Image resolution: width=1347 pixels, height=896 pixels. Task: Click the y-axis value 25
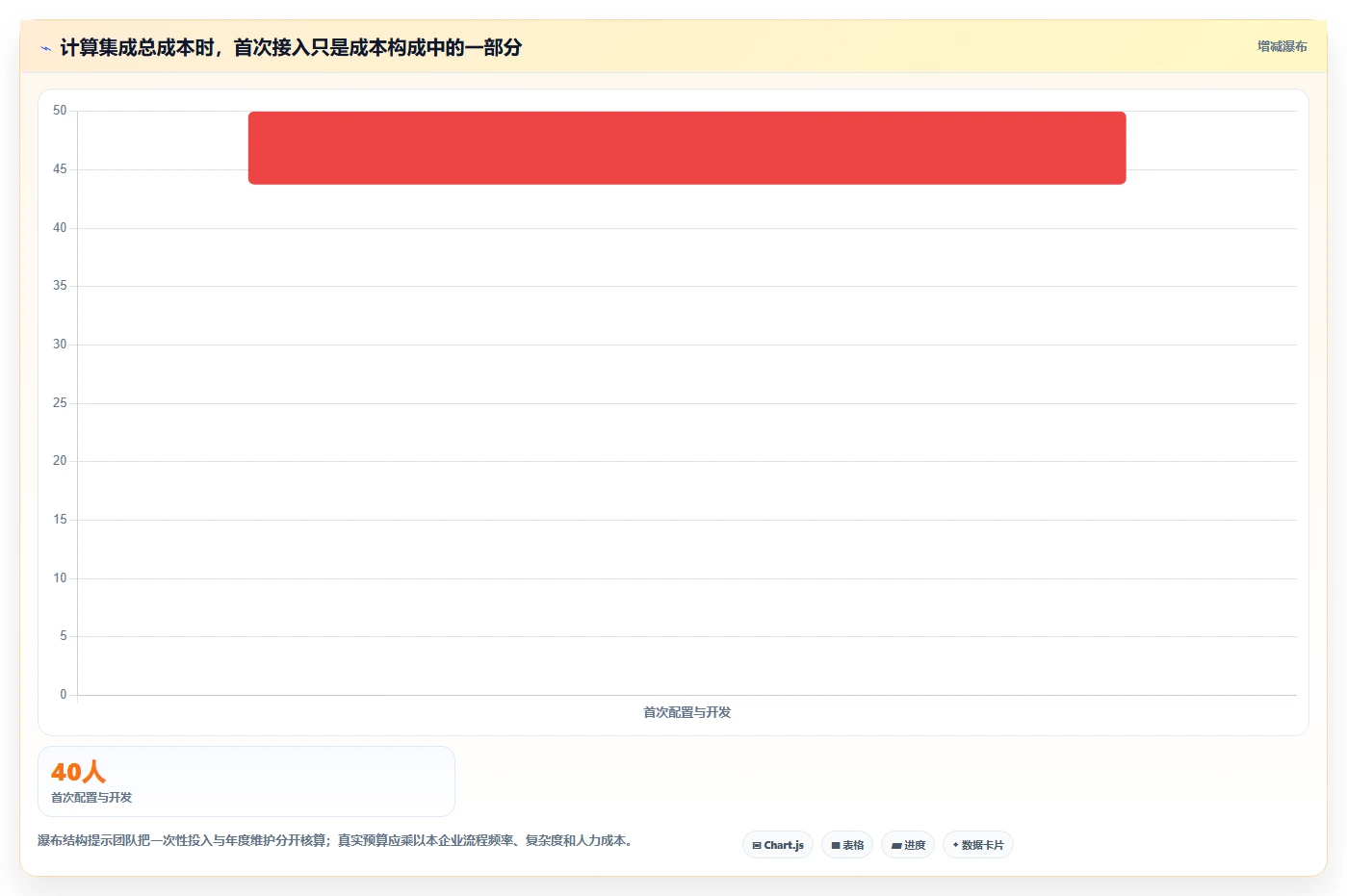60,402
